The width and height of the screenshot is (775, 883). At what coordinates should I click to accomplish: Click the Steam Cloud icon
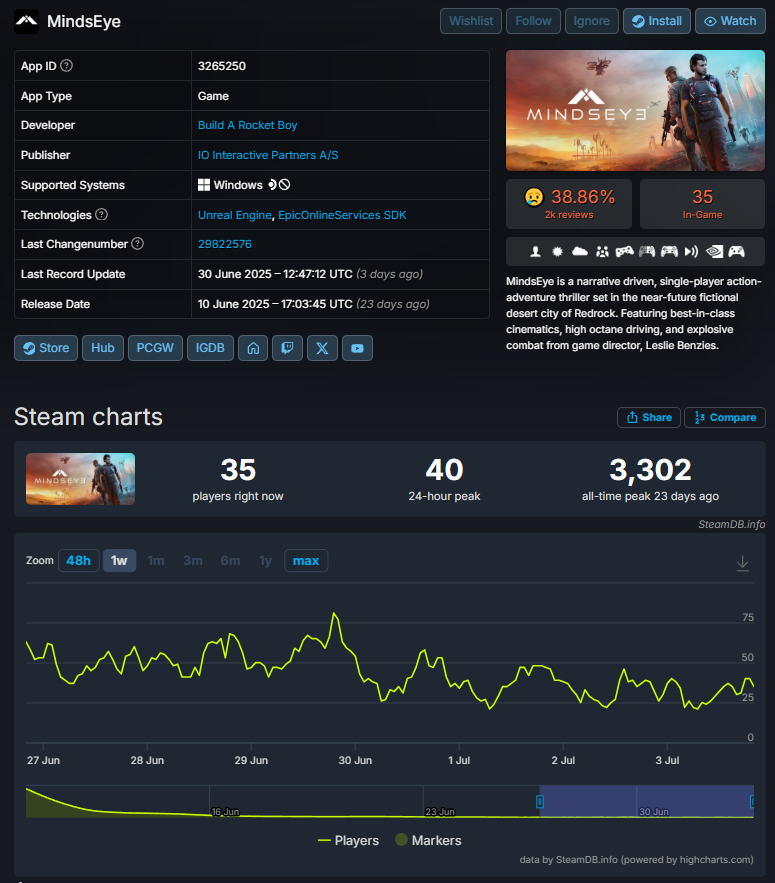pyautogui.click(x=580, y=252)
